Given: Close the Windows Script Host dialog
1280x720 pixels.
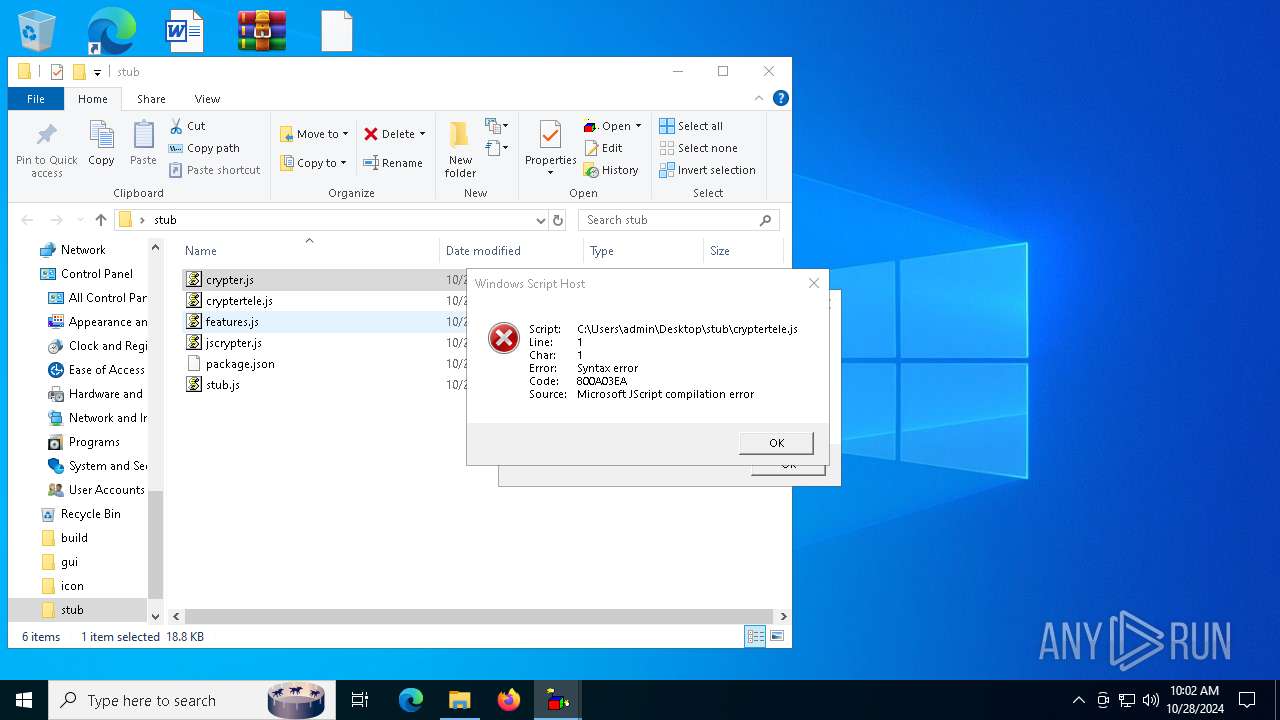Looking at the screenshot, I should tap(814, 283).
